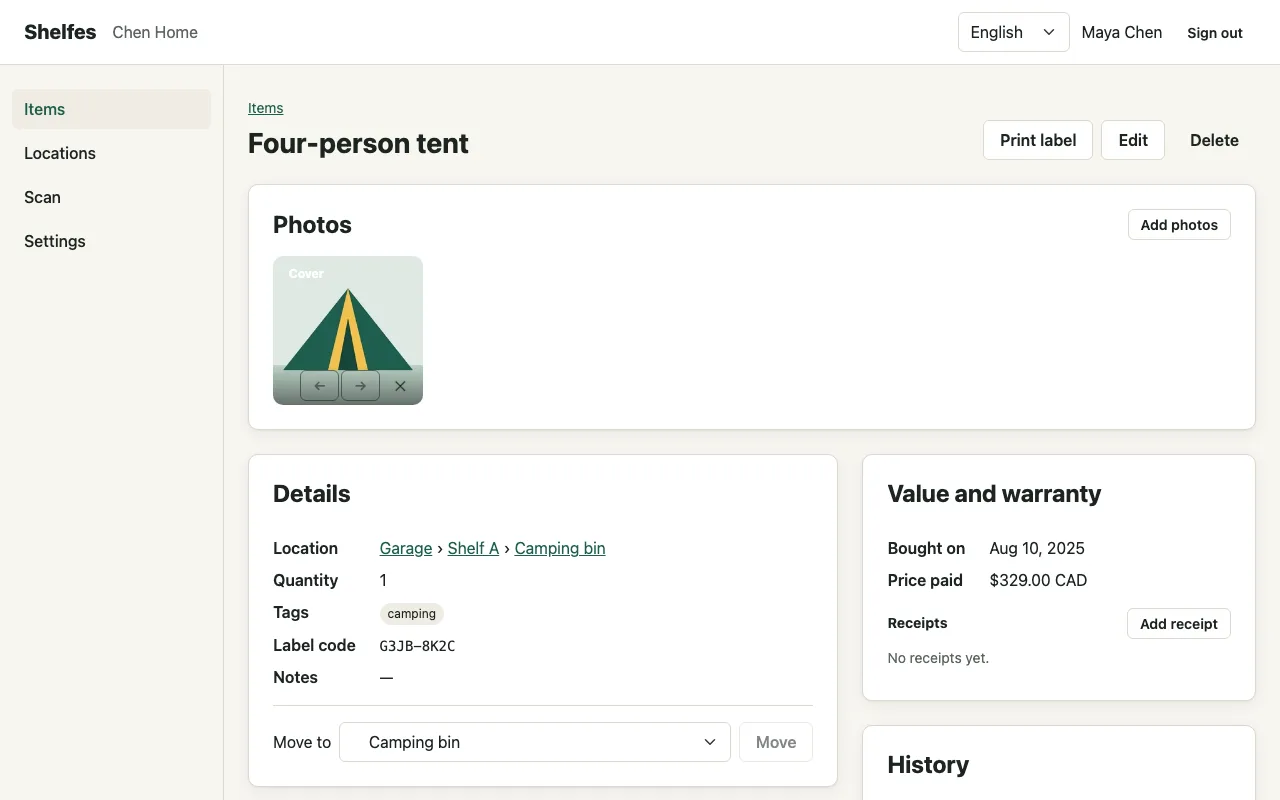Click the Four-person tent title
Screen dimensions: 1280x800
click(x=358, y=143)
